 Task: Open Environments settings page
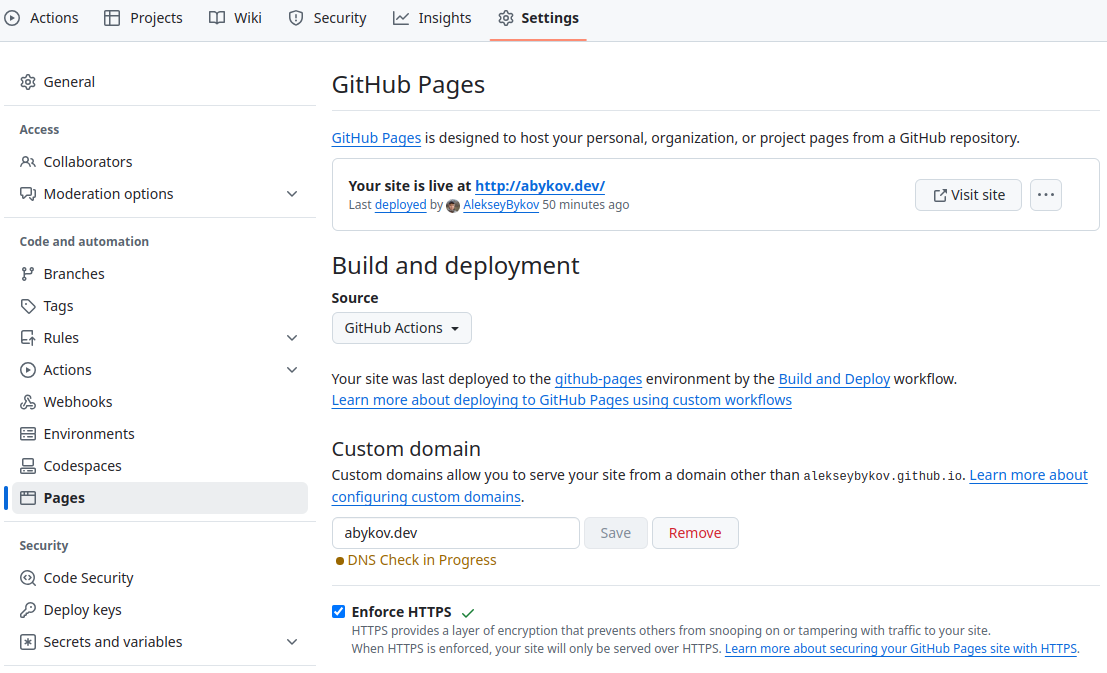point(160,434)
